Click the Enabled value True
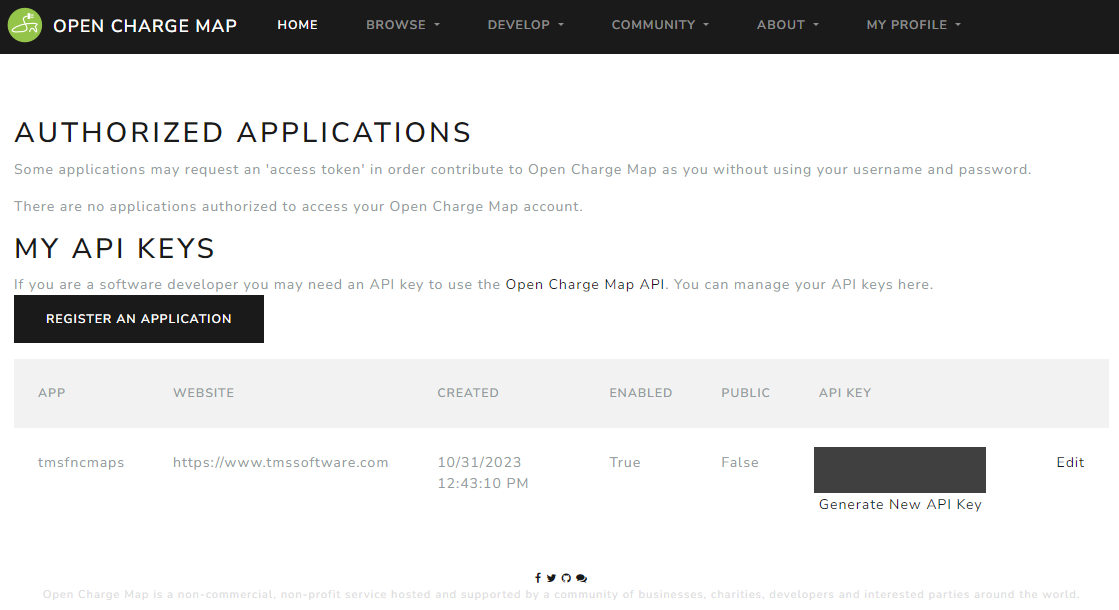 pyautogui.click(x=625, y=462)
